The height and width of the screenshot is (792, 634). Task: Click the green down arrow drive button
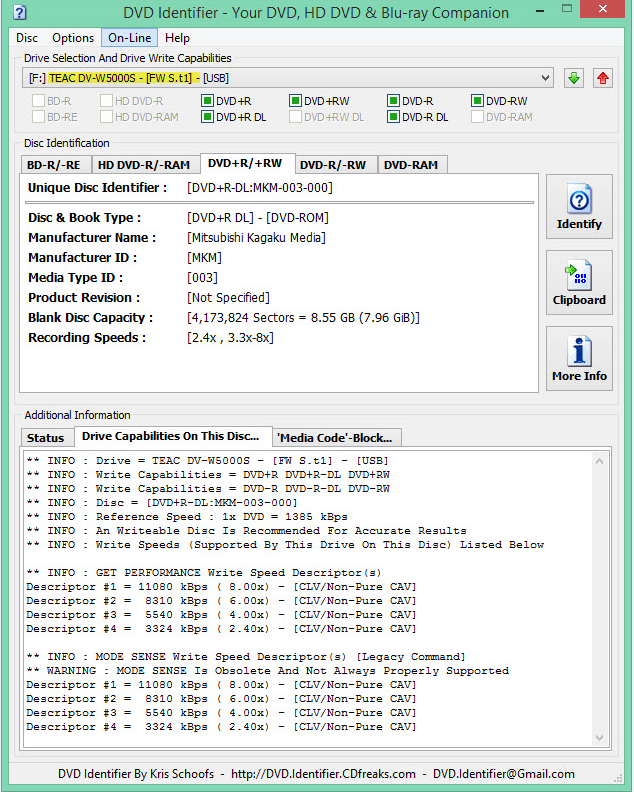pos(574,78)
